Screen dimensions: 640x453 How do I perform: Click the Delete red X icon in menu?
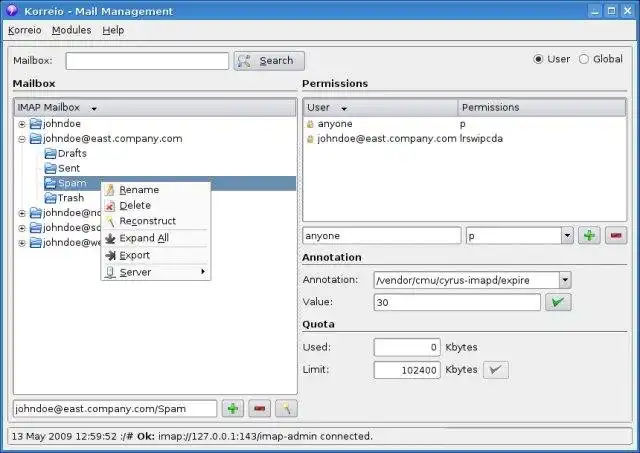(110, 206)
